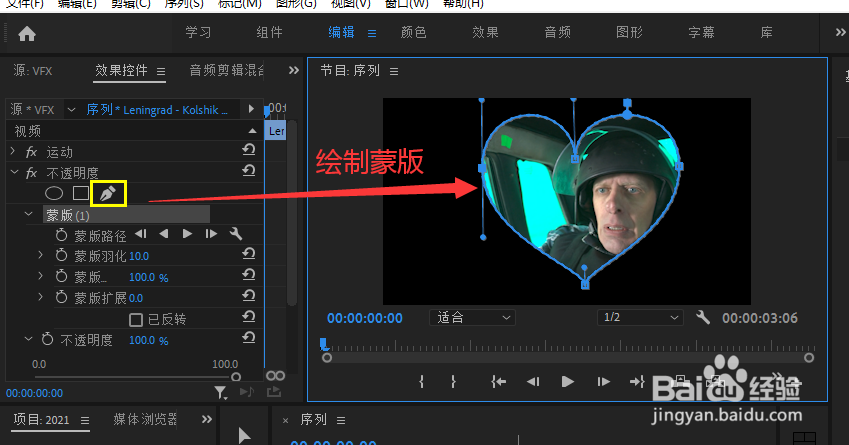849x445 pixels.
Task: Step forward one frame
Action: (x=603, y=382)
